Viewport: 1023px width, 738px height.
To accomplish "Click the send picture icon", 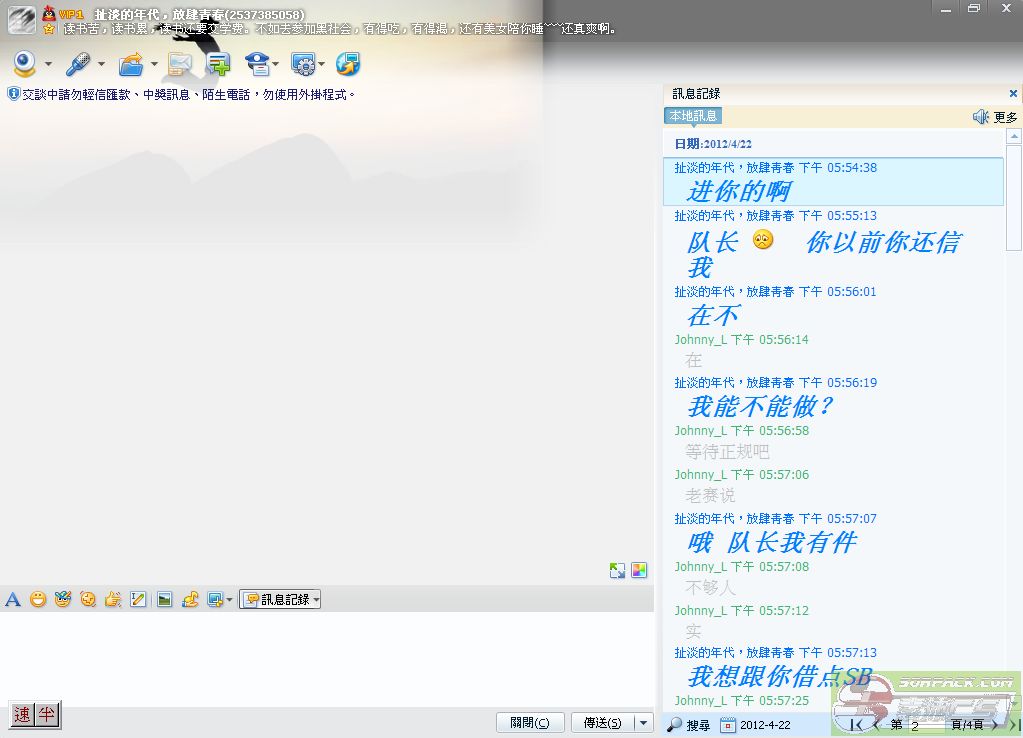I will (x=164, y=600).
